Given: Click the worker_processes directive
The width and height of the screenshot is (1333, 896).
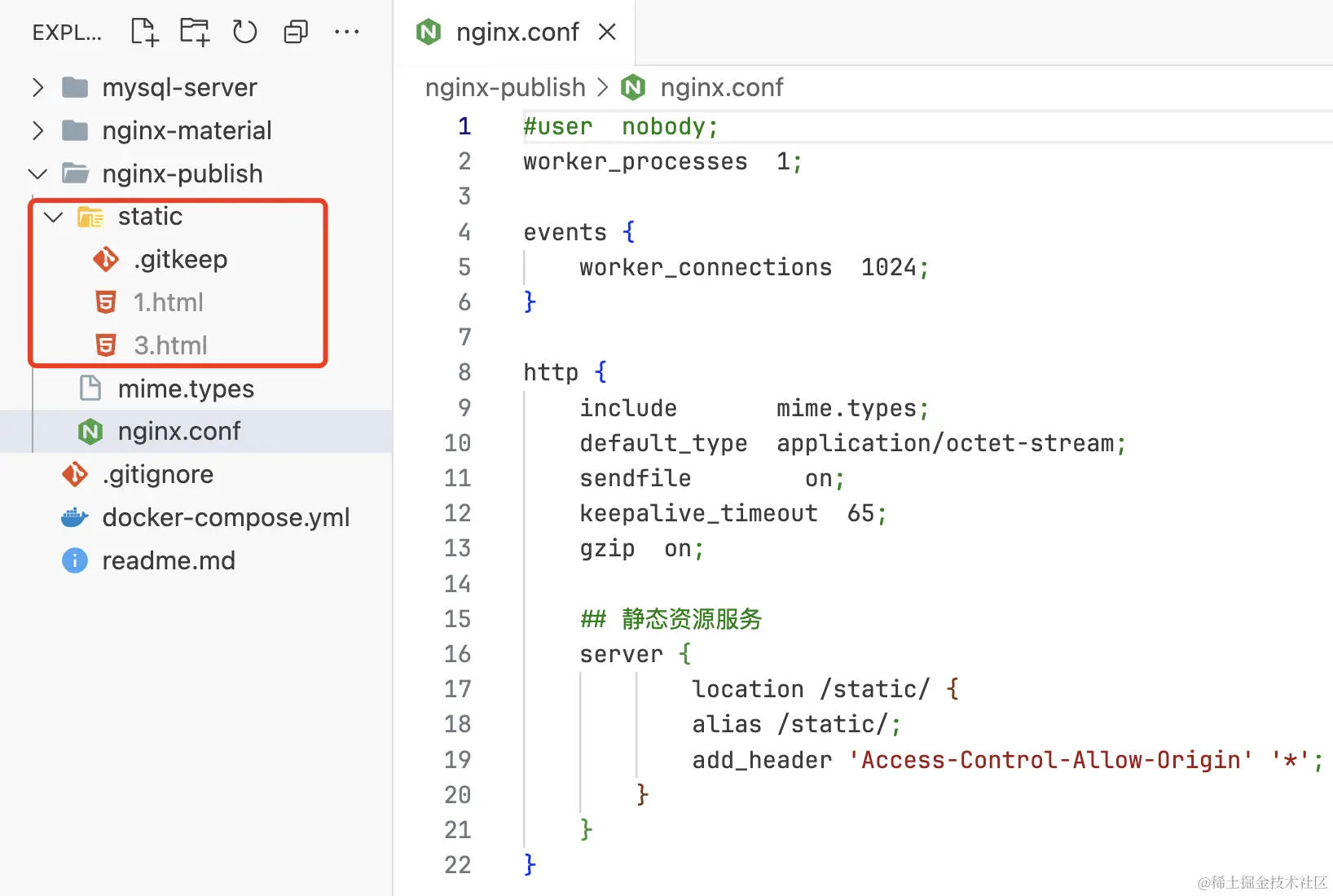Looking at the screenshot, I should pos(636,161).
